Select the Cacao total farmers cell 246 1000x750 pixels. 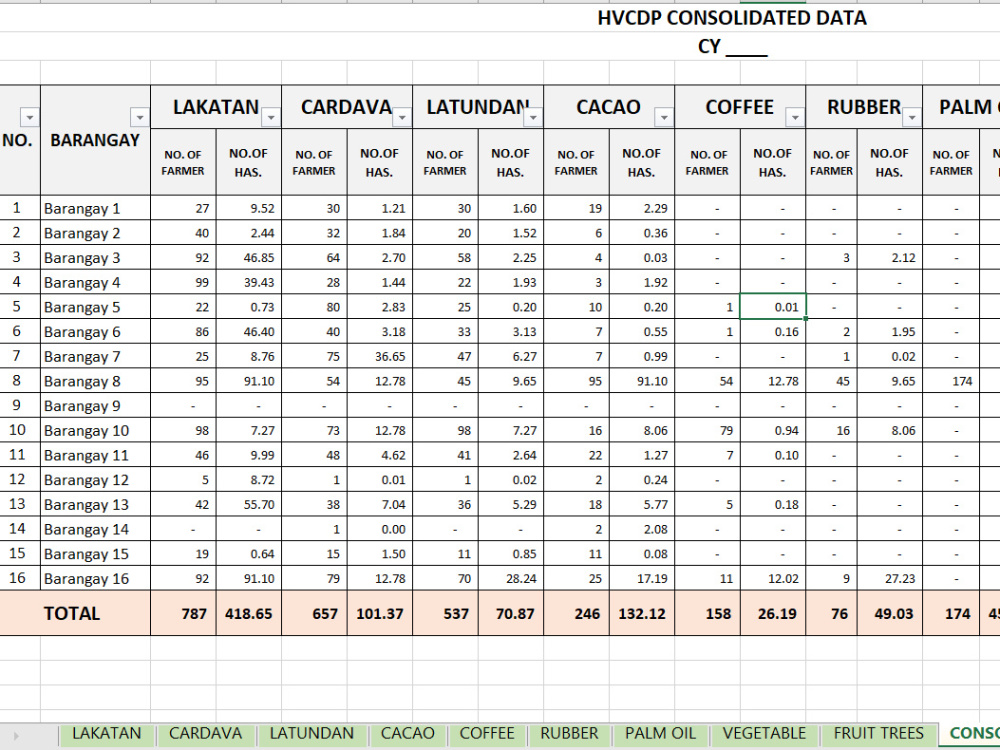[x=577, y=613]
